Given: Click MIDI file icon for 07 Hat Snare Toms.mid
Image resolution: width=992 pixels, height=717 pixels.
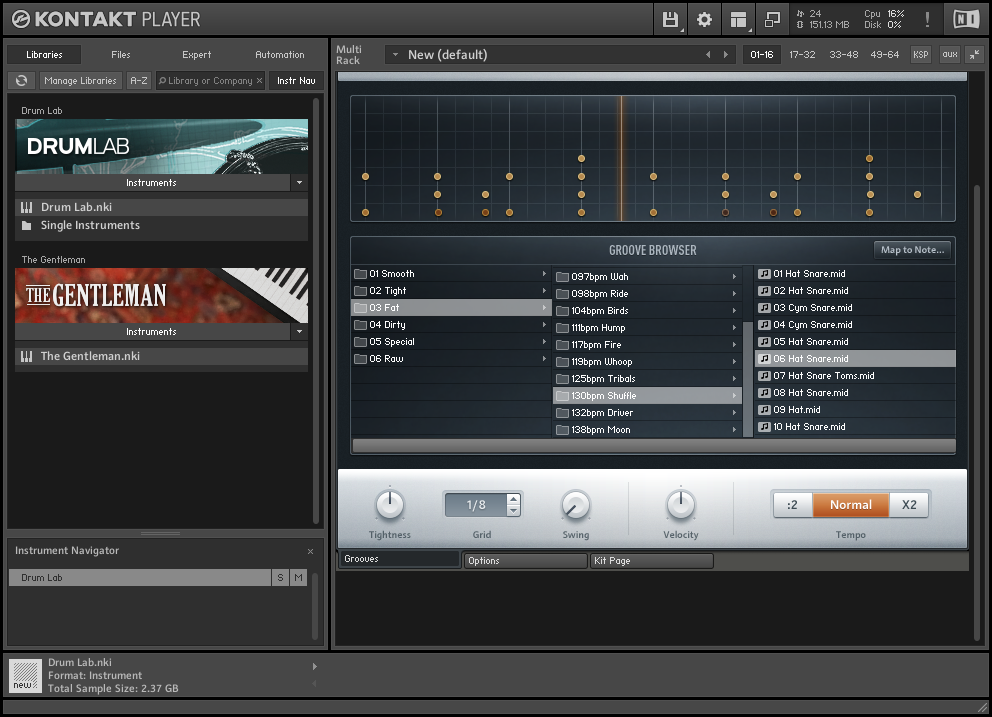Looking at the screenshot, I should pos(764,376).
